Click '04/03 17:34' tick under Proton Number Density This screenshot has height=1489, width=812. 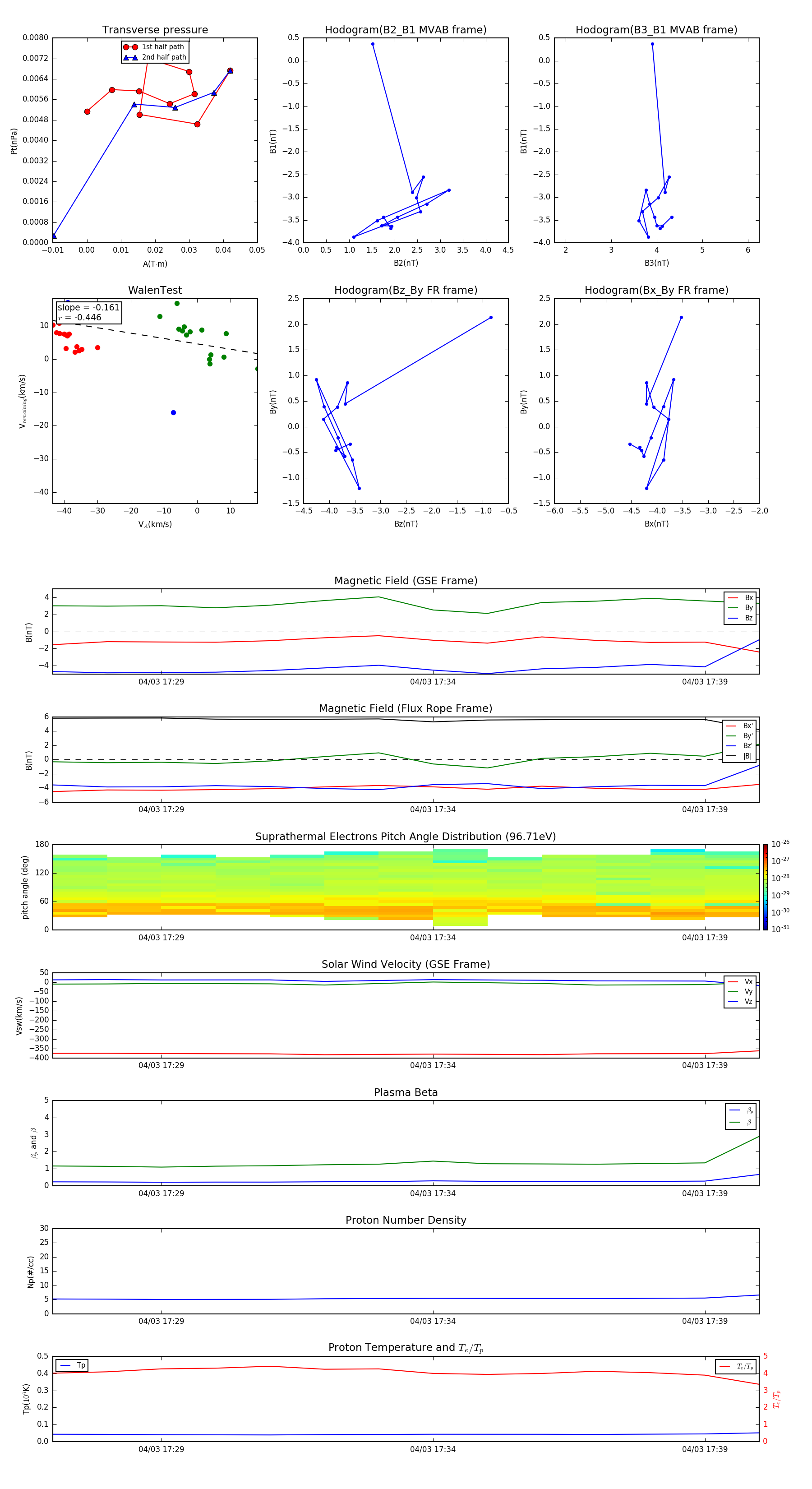tap(432, 1321)
